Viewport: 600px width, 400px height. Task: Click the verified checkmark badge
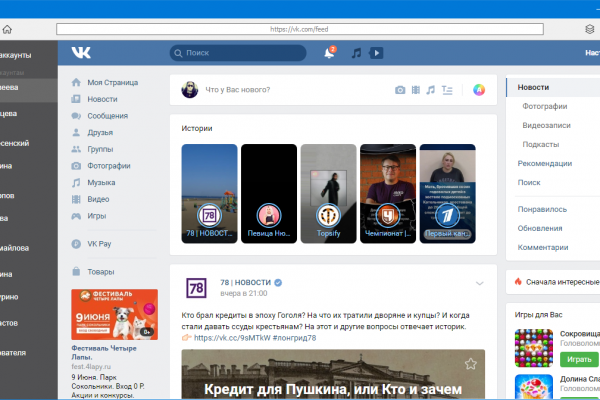(278, 282)
